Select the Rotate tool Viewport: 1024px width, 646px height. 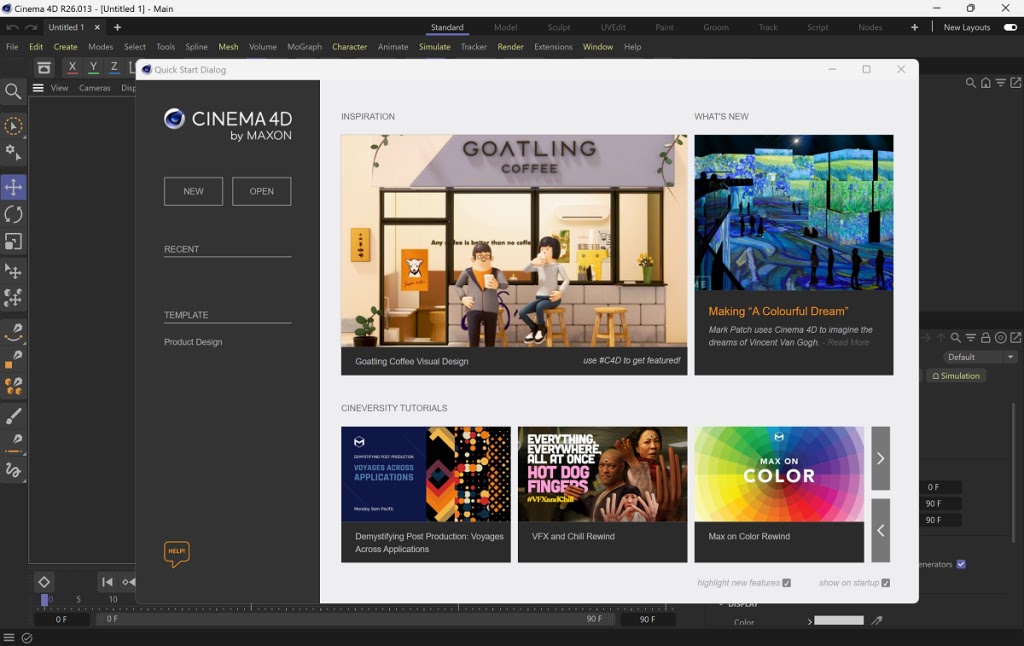click(13, 214)
